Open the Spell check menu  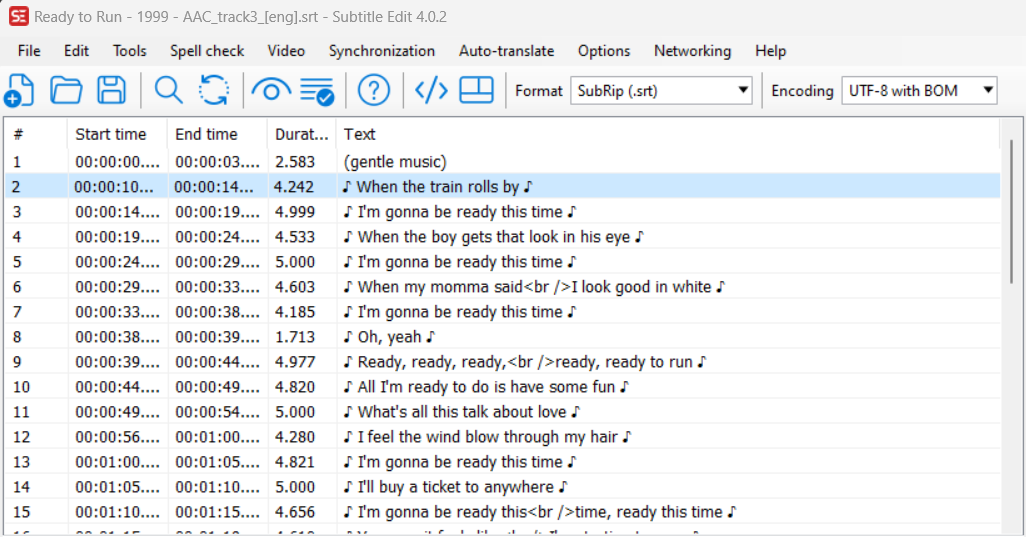(x=207, y=51)
